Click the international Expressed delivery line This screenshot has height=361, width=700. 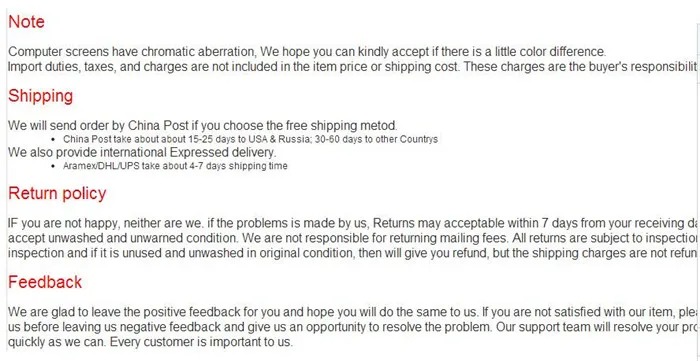[142, 153]
